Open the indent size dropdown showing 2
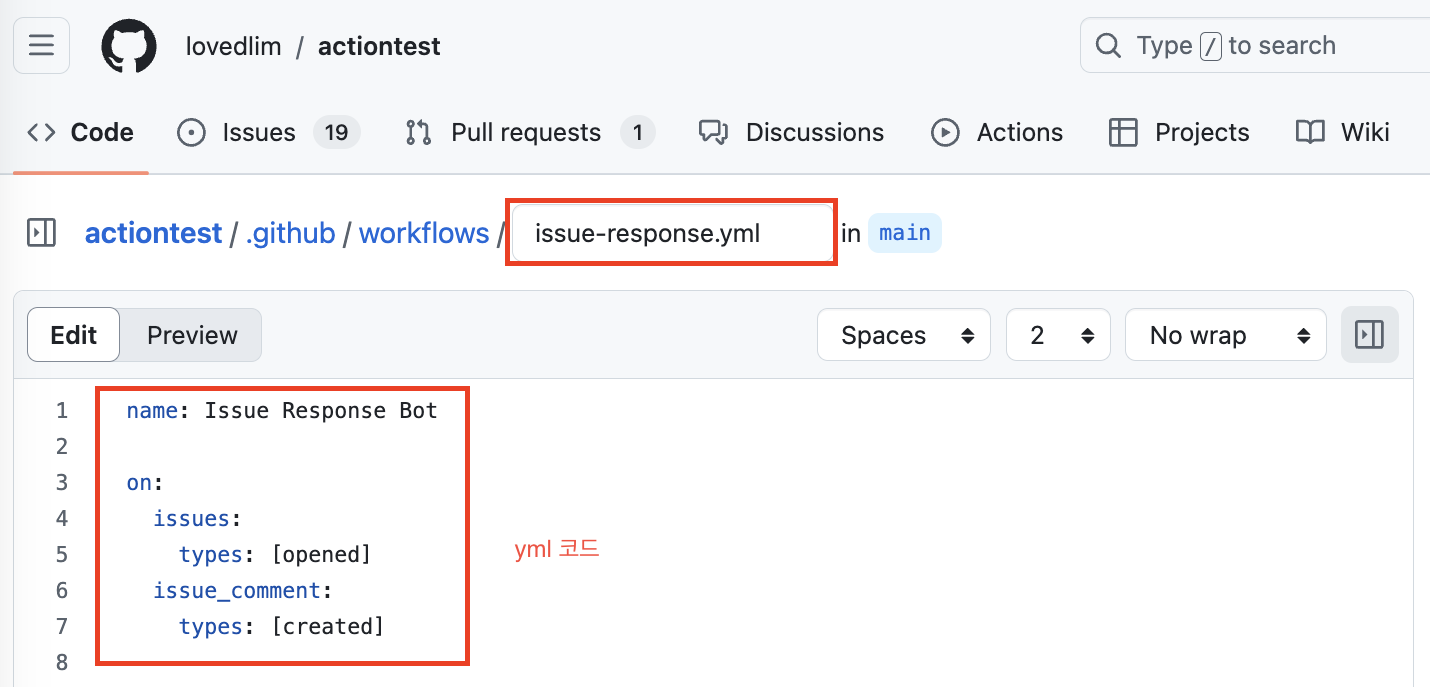Image resolution: width=1430 pixels, height=687 pixels. click(x=1057, y=334)
